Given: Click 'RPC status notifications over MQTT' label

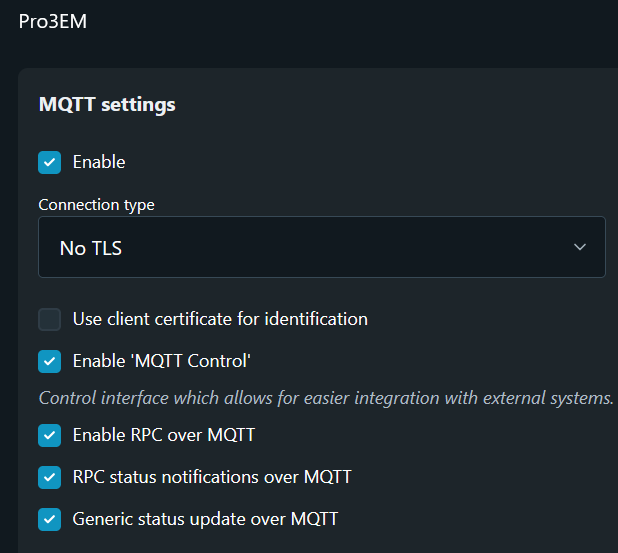Looking at the screenshot, I should (x=212, y=478).
